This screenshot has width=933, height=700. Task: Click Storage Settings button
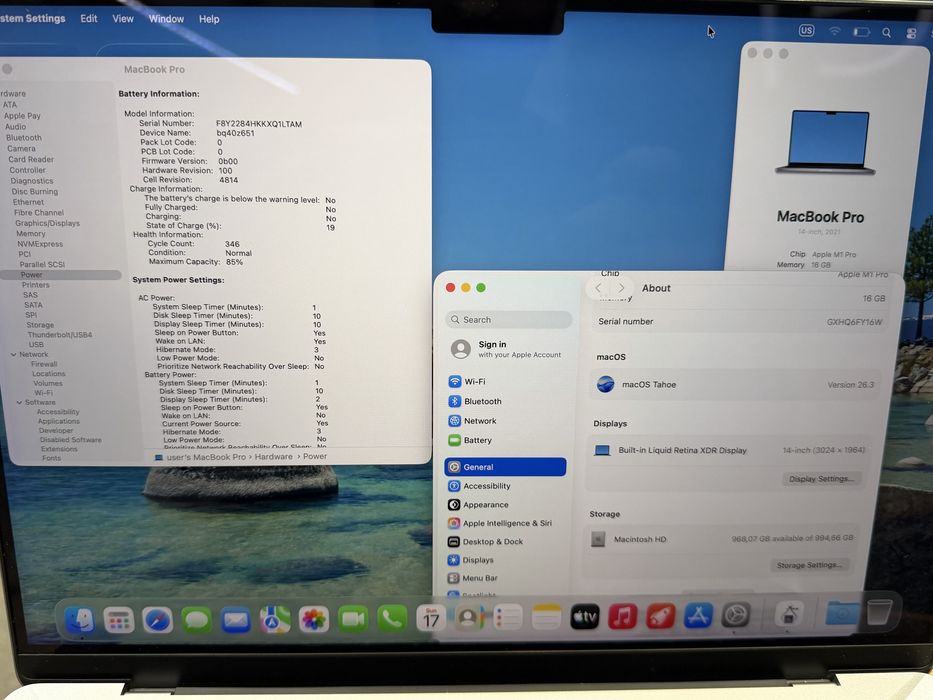(x=809, y=565)
